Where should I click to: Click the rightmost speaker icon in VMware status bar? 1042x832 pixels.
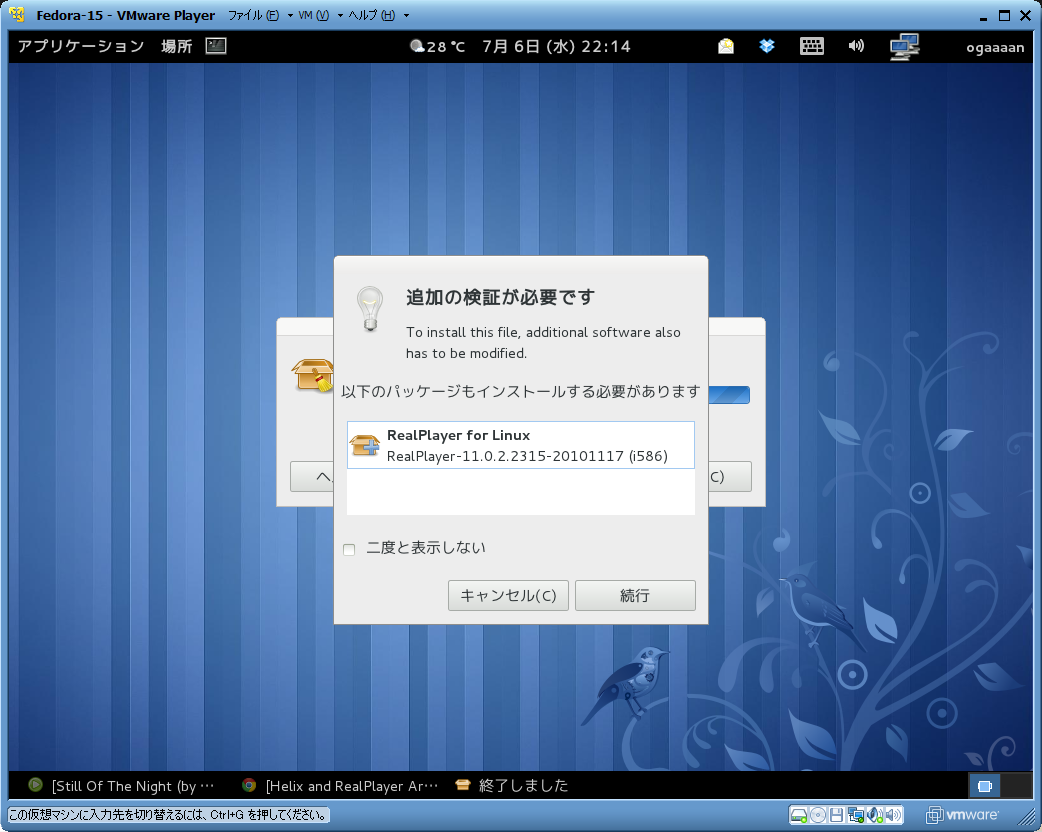click(894, 815)
